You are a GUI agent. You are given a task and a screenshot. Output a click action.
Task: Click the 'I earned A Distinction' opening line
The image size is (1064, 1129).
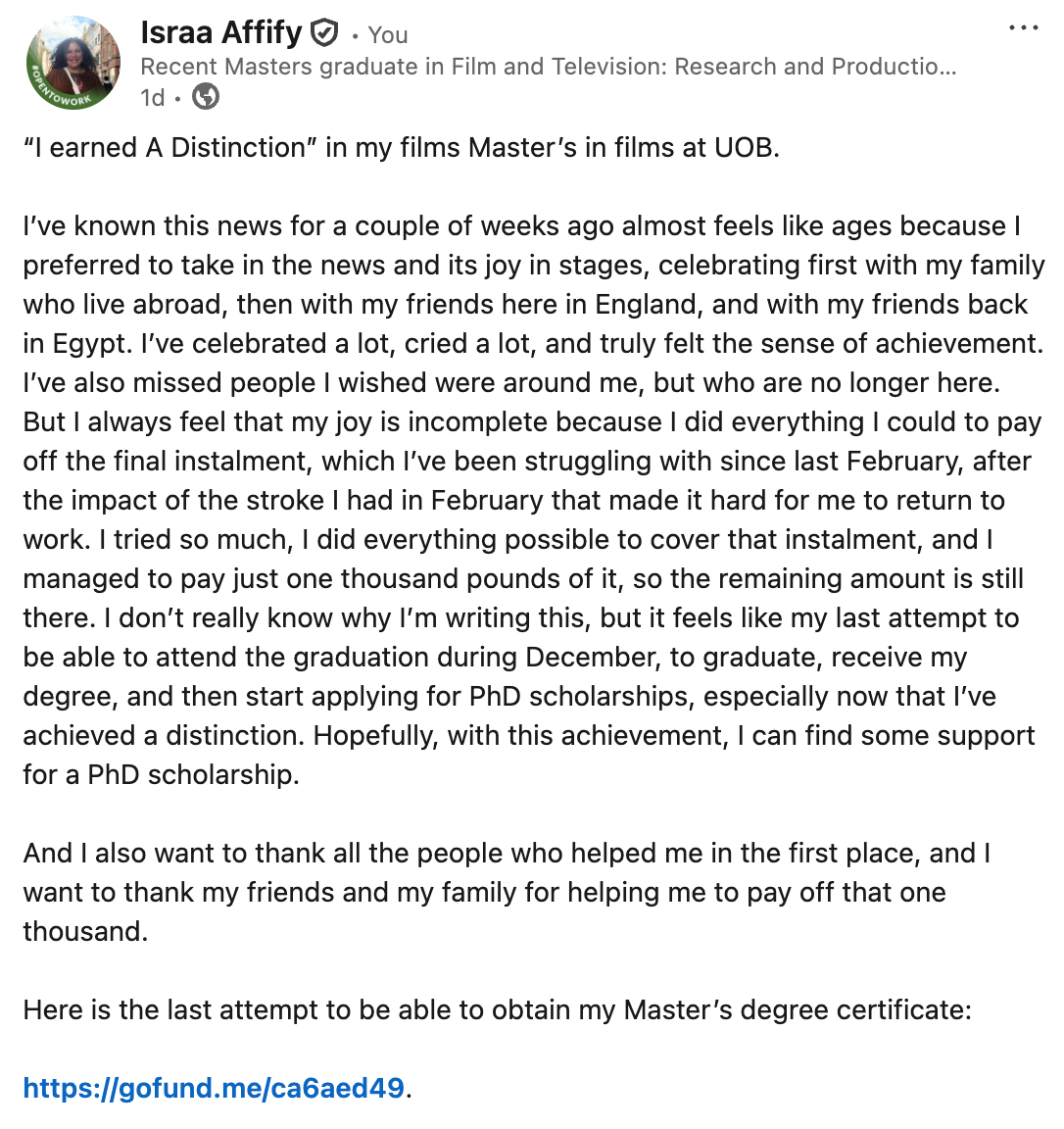[165, 148]
